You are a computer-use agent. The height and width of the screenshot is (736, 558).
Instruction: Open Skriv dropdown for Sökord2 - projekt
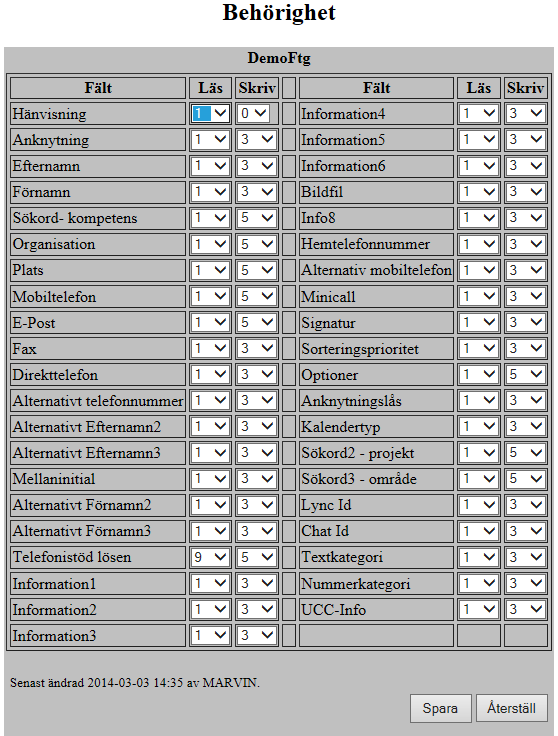pyautogui.click(x=526, y=453)
